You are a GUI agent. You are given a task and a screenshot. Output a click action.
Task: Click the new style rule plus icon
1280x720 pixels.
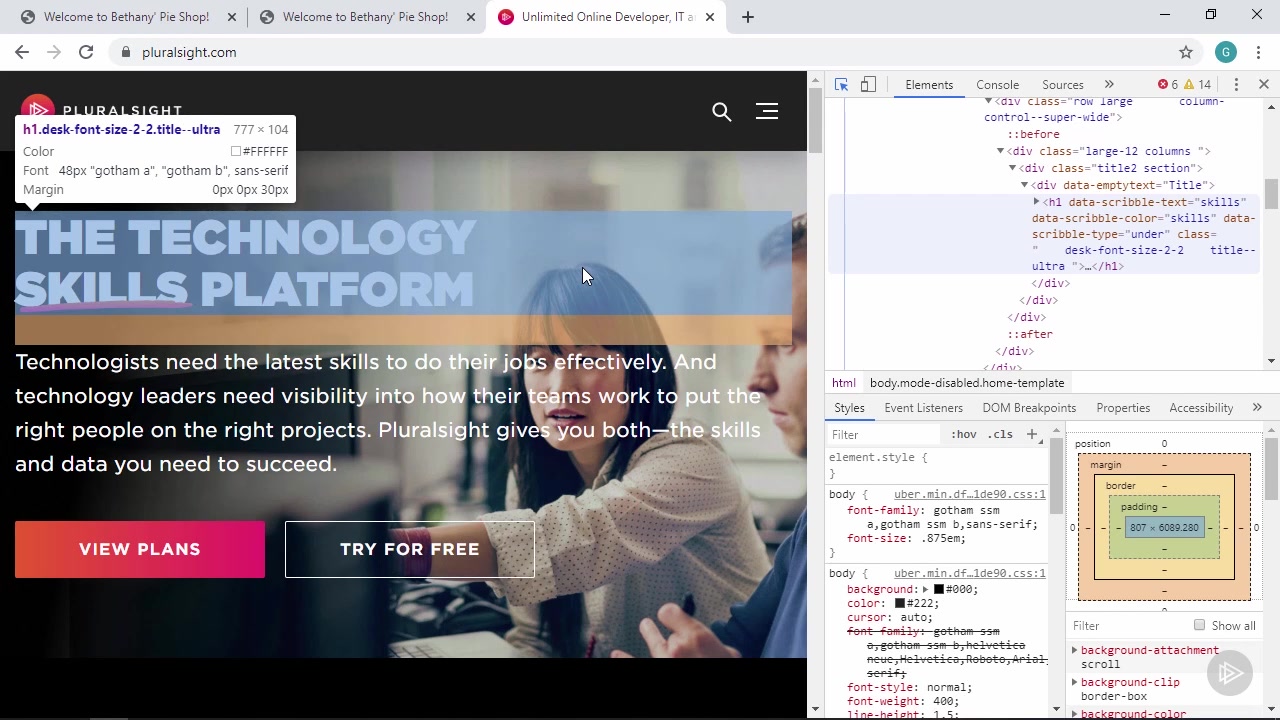click(x=1031, y=435)
